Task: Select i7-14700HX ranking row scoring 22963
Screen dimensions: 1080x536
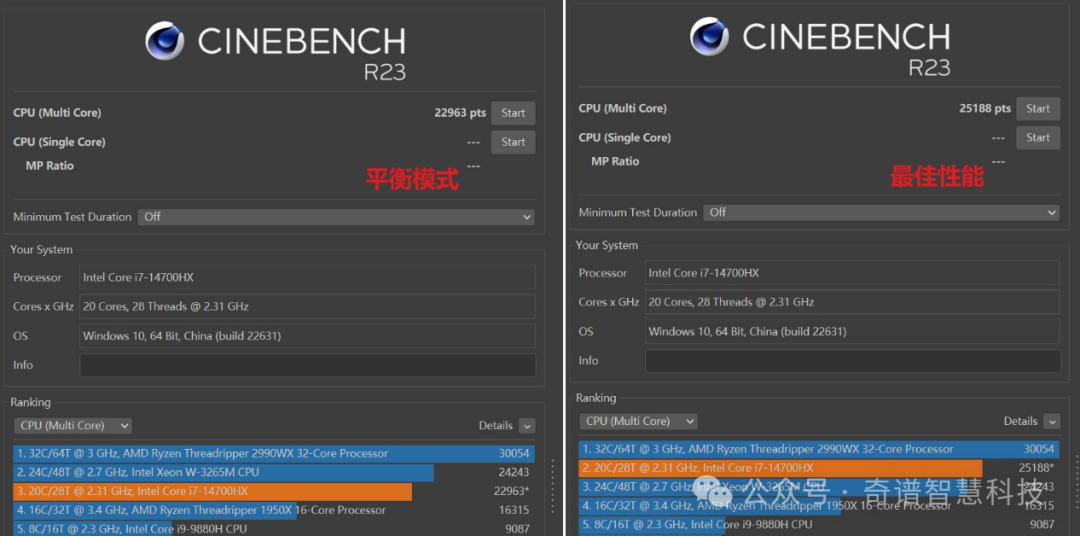Action: (x=273, y=491)
